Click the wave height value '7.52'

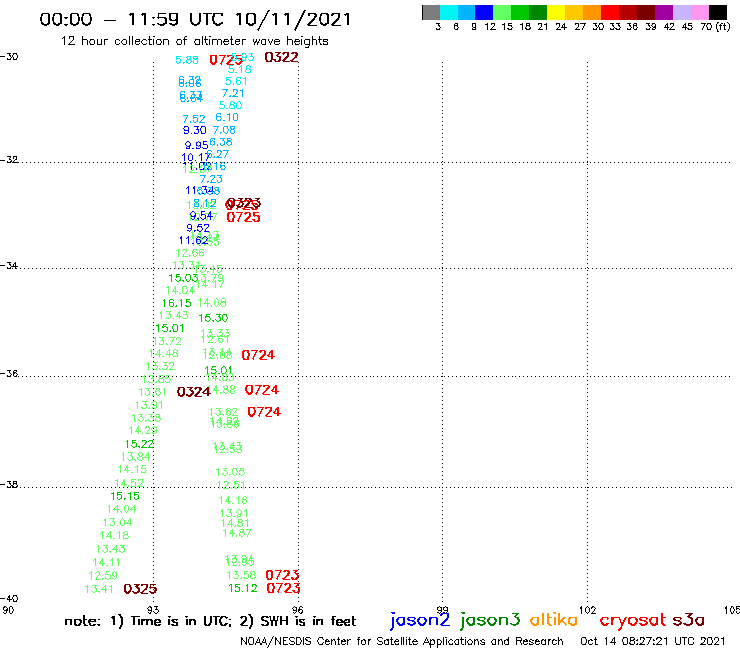point(194,119)
